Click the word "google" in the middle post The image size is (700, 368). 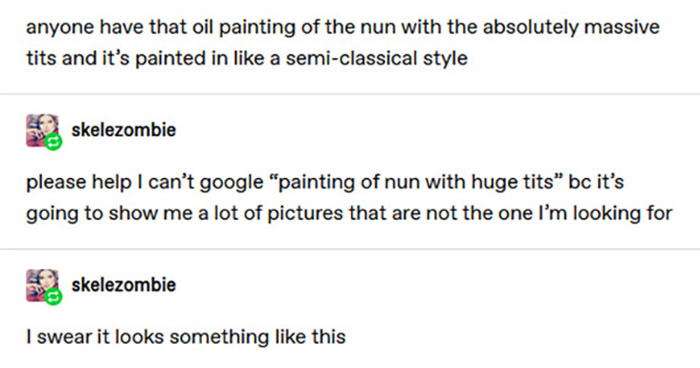pyautogui.click(x=232, y=183)
